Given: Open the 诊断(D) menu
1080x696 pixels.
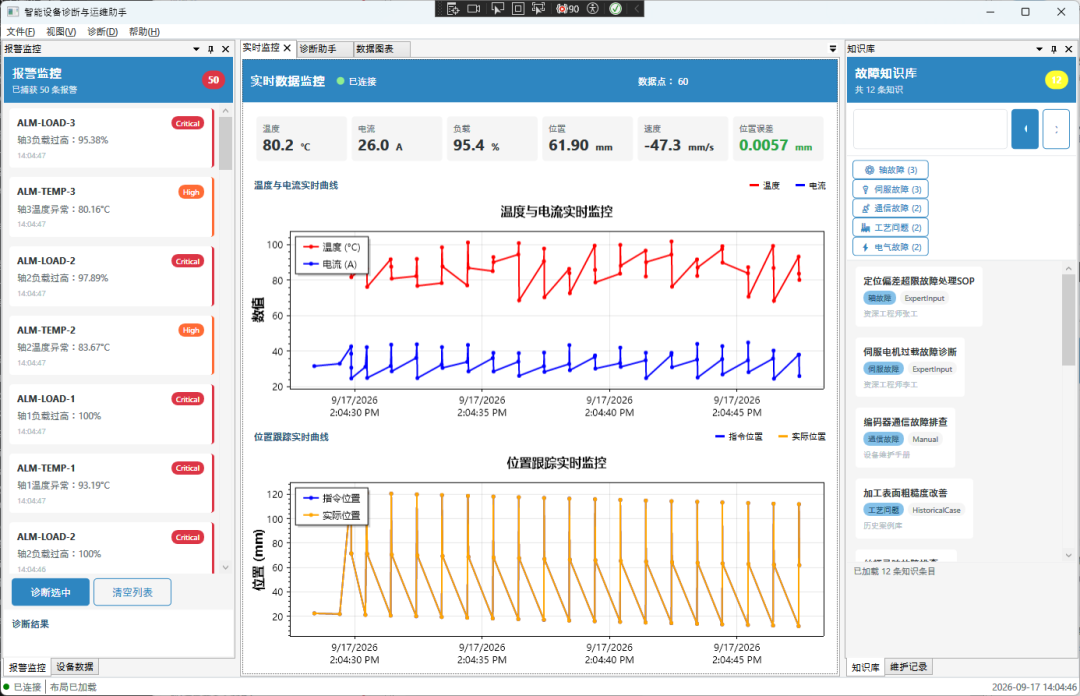Looking at the screenshot, I should point(103,32).
